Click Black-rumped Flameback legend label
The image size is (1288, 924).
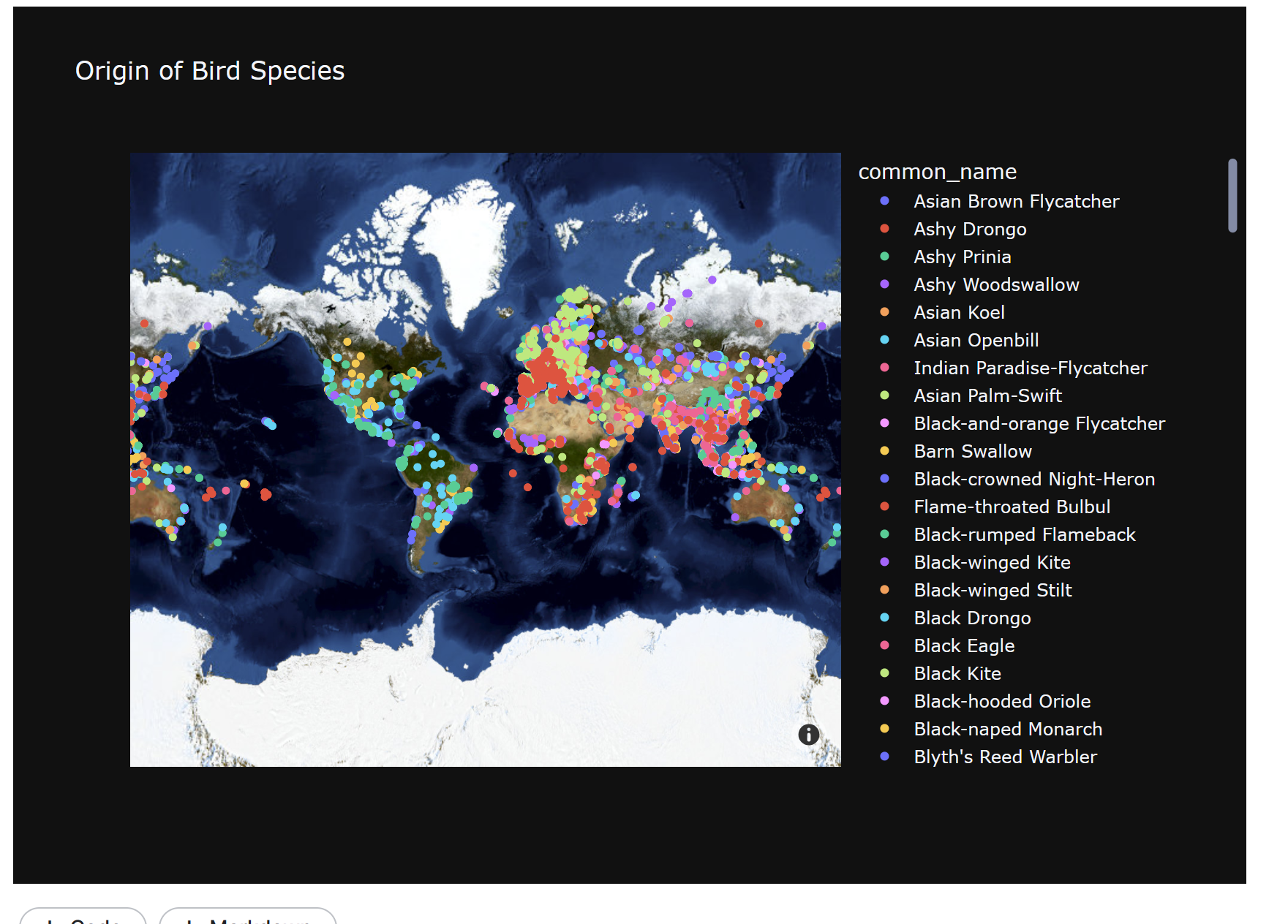[x=1025, y=534]
